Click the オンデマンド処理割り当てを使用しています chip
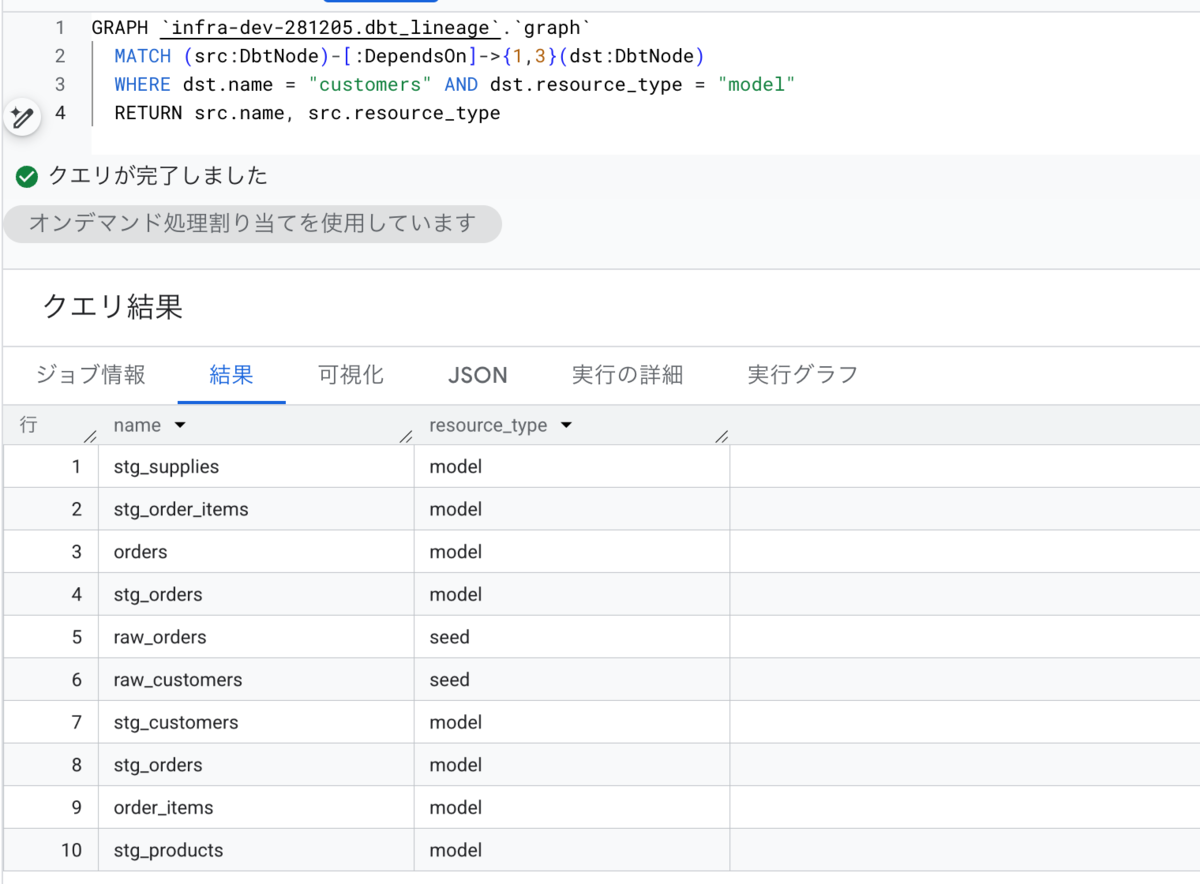Image resolution: width=1200 pixels, height=884 pixels. click(x=252, y=223)
